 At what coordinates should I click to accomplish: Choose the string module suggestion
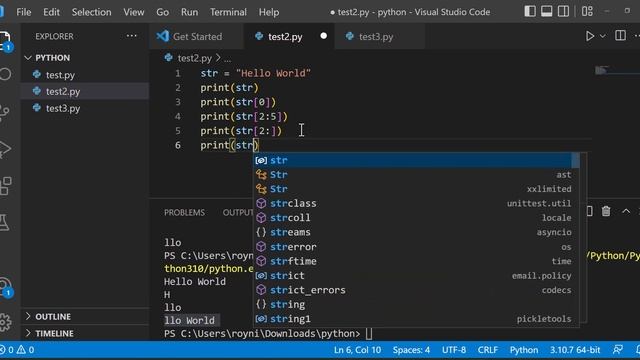[416, 304]
